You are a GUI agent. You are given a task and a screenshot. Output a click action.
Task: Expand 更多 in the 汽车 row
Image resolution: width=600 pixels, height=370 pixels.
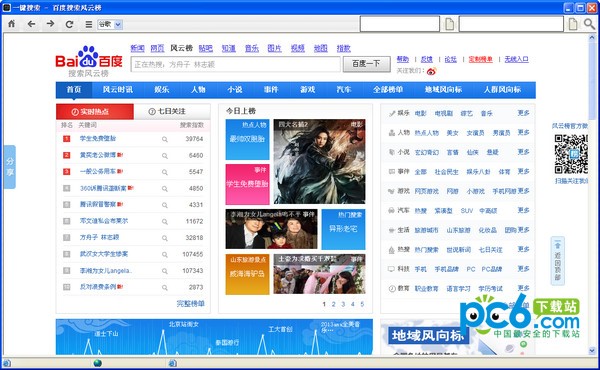click(x=523, y=210)
